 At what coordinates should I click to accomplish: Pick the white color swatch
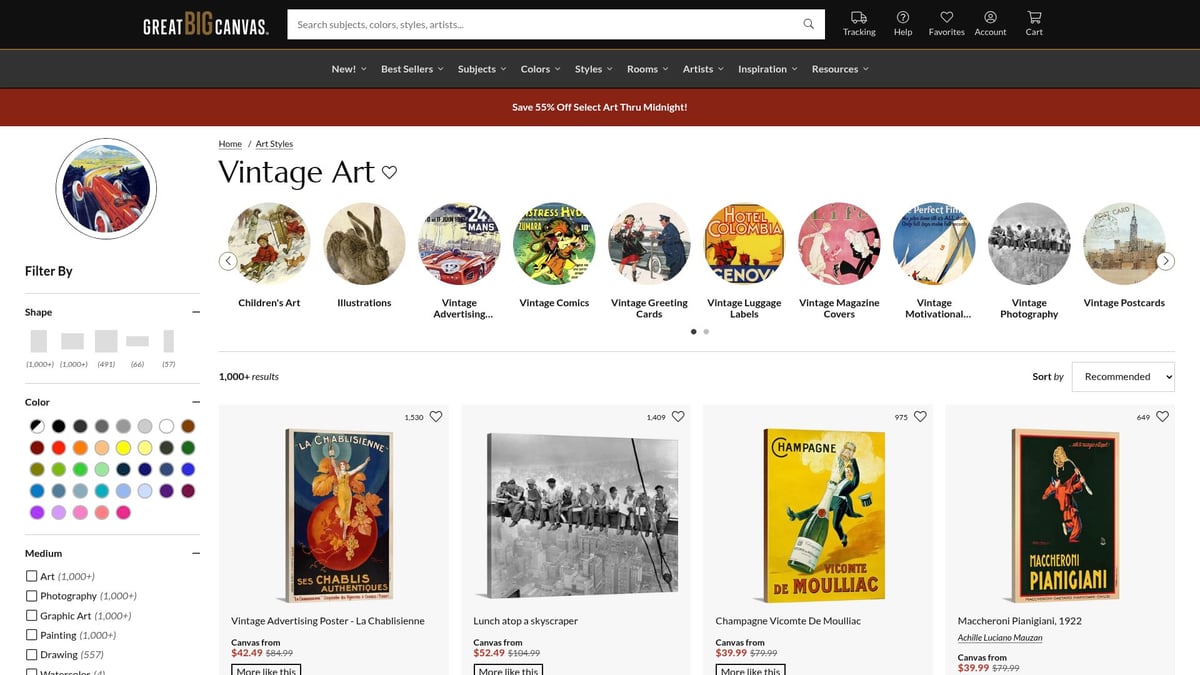point(167,426)
